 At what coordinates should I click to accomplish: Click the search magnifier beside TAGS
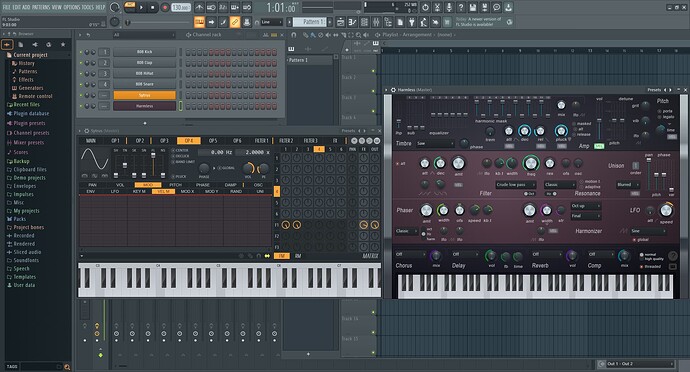(67, 367)
